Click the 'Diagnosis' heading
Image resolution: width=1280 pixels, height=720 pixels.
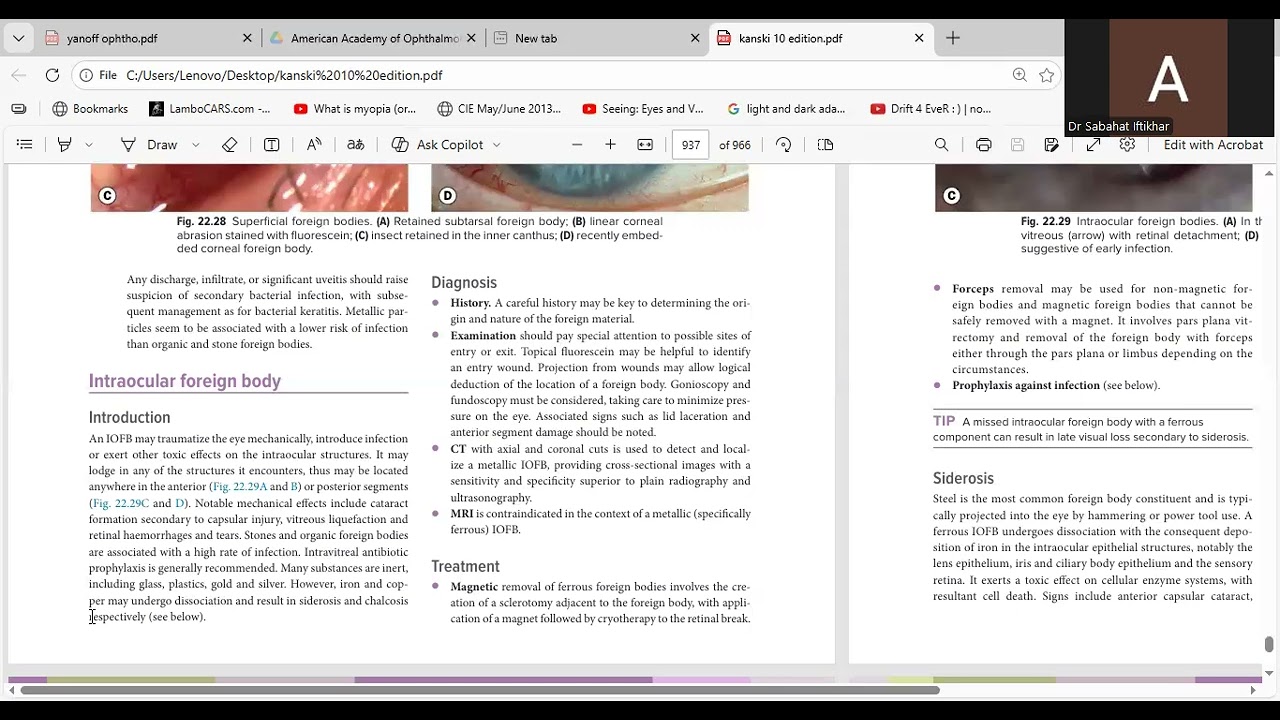coord(464,283)
